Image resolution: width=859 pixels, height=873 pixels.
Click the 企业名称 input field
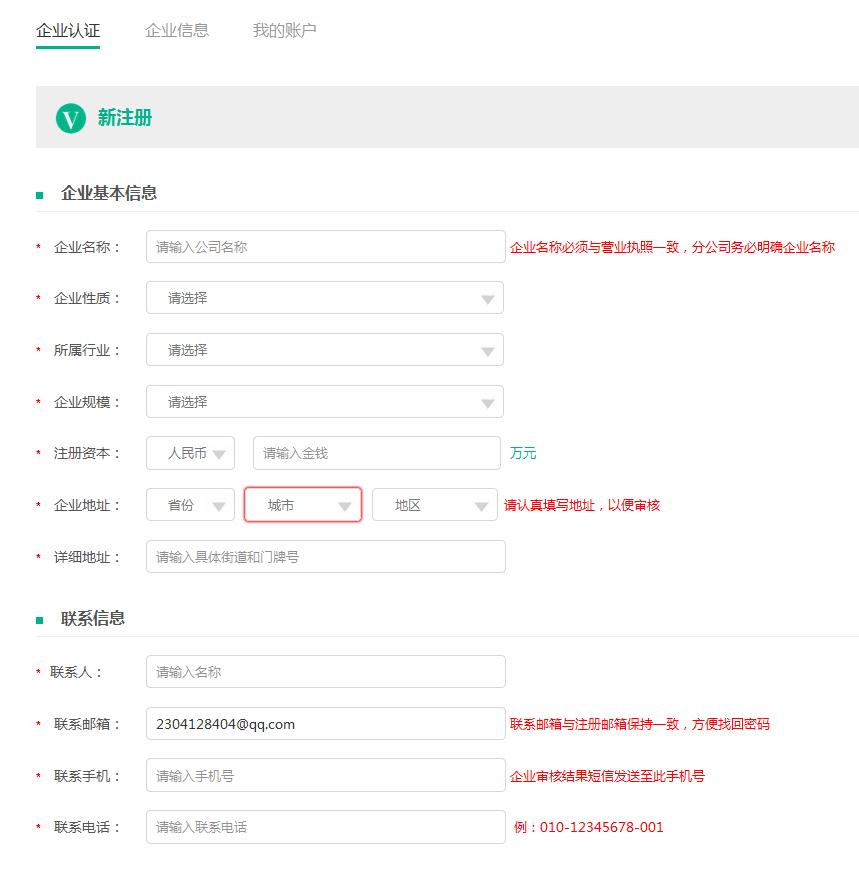(x=326, y=247)
